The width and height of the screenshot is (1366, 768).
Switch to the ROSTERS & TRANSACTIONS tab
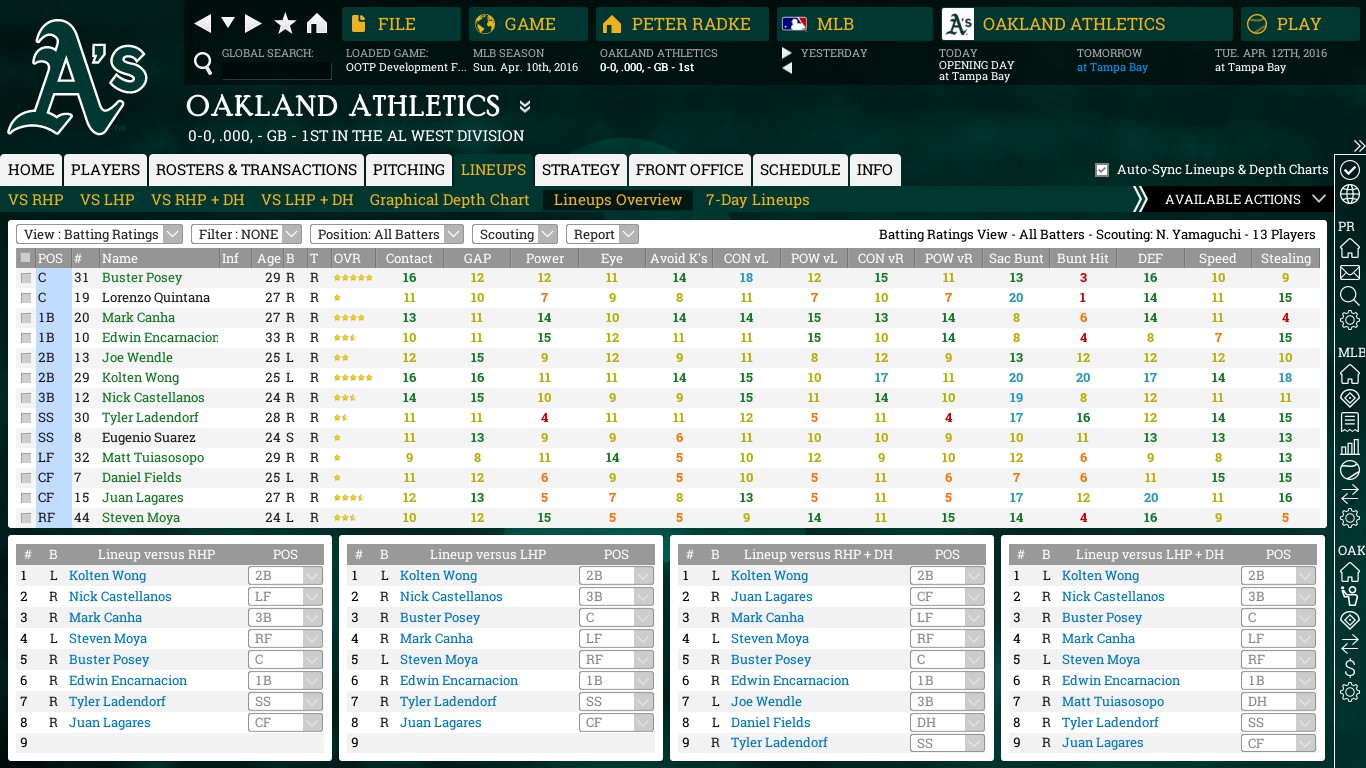pos(257,170)
